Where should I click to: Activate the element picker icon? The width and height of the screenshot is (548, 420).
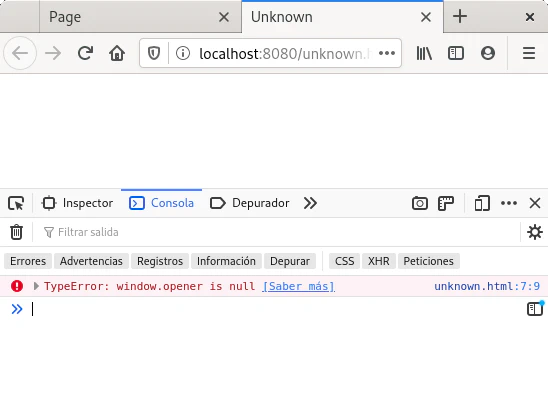tap(16, 203)
